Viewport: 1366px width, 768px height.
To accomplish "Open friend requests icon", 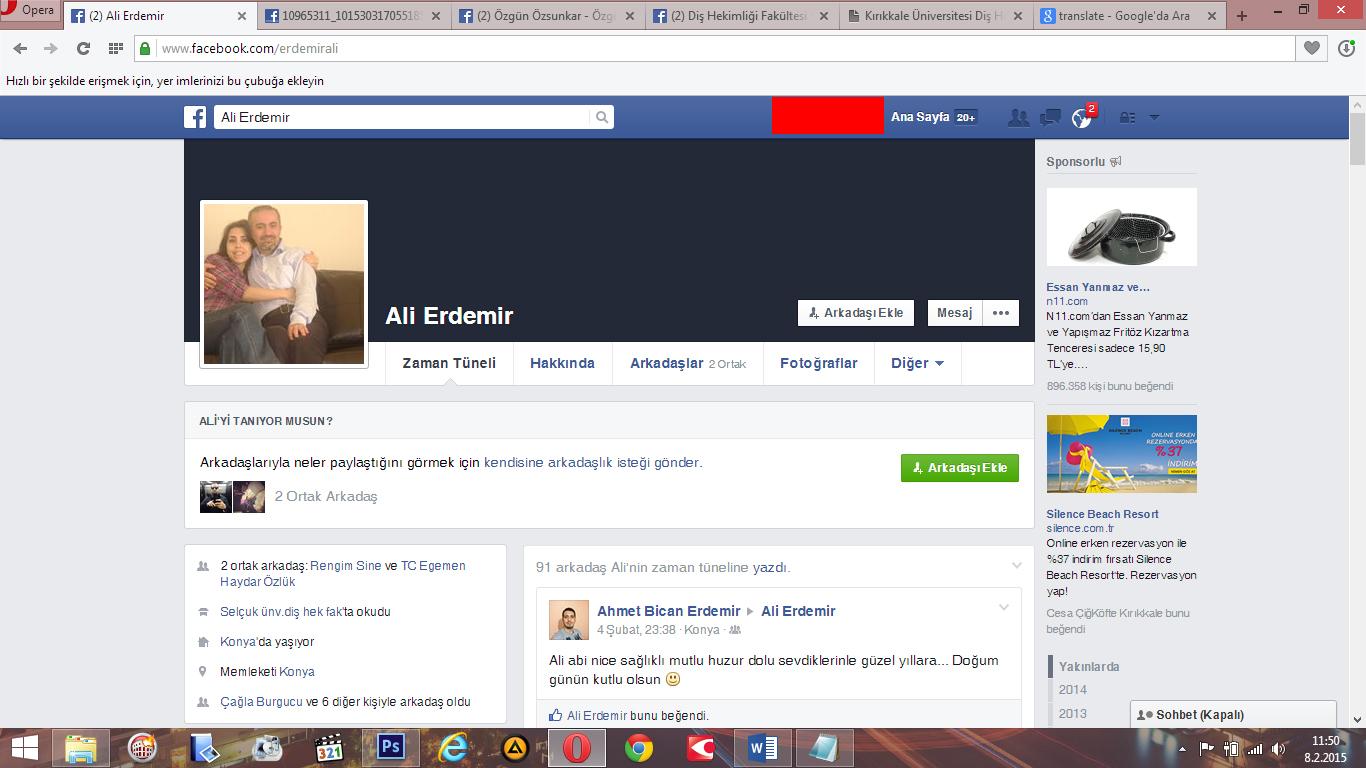I will point(1019,117).
